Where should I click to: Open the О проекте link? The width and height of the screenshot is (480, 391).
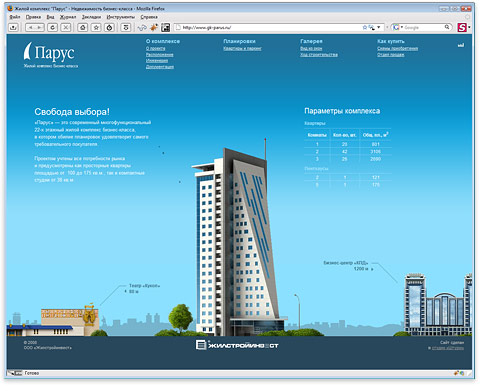tap(155, 49)
